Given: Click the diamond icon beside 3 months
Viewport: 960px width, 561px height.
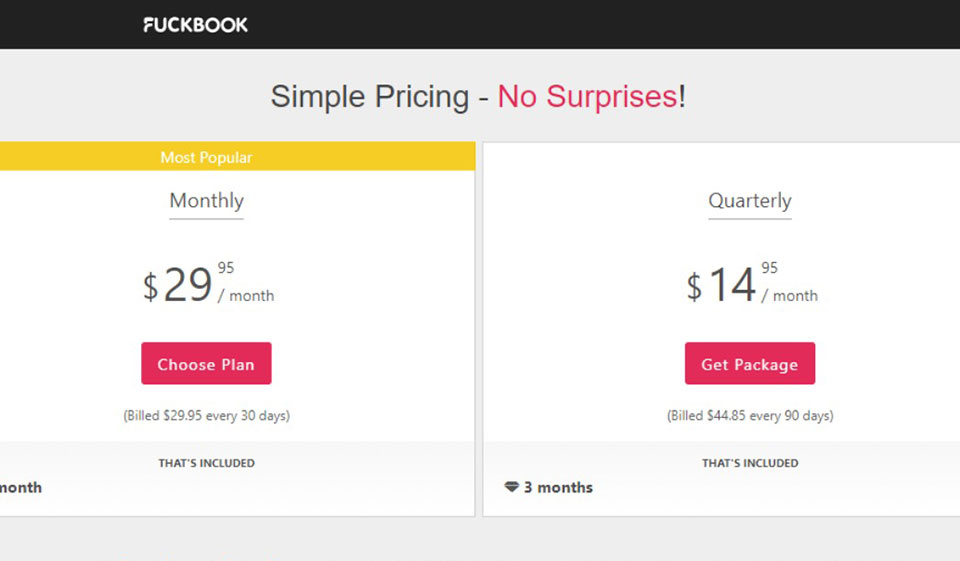Looking at the screenshot, I should 511,487.
